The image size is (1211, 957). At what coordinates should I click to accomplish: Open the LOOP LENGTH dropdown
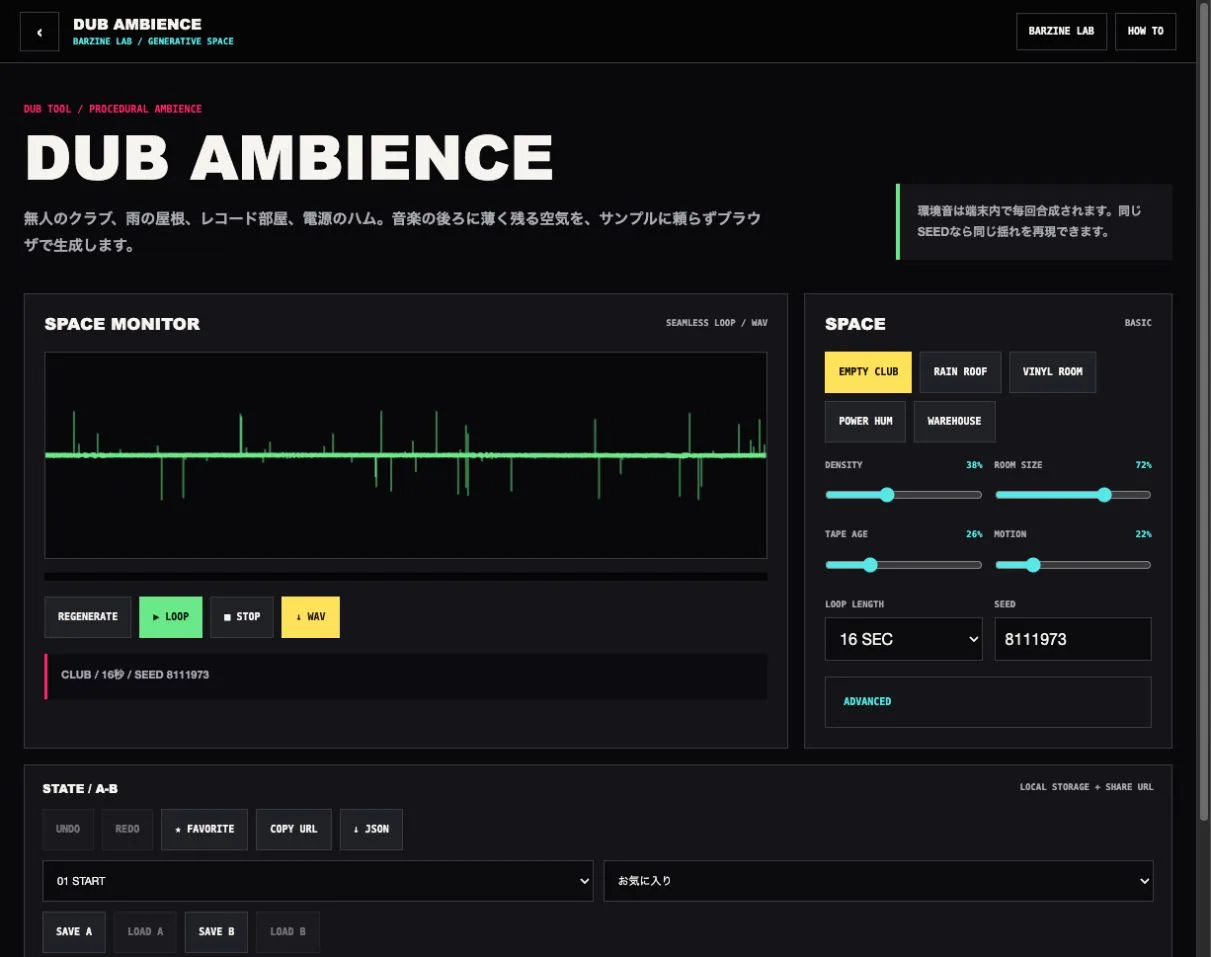click(904, 639)
